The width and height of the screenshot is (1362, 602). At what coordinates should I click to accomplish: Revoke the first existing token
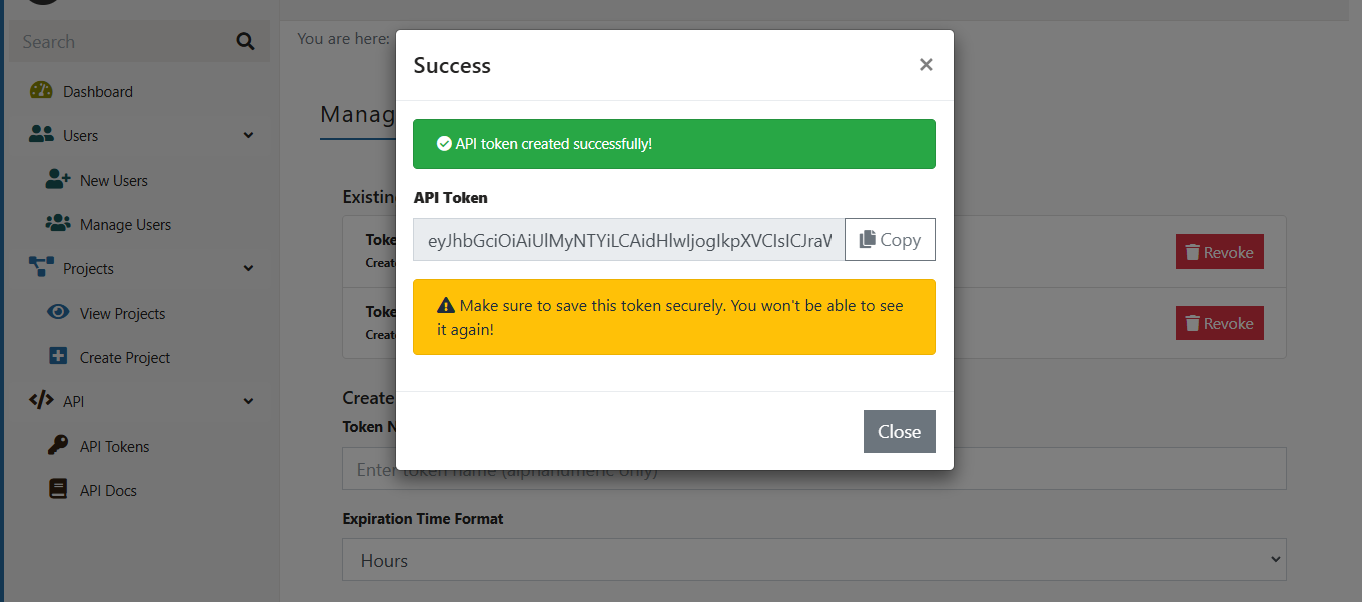(x=1220, y=252)
